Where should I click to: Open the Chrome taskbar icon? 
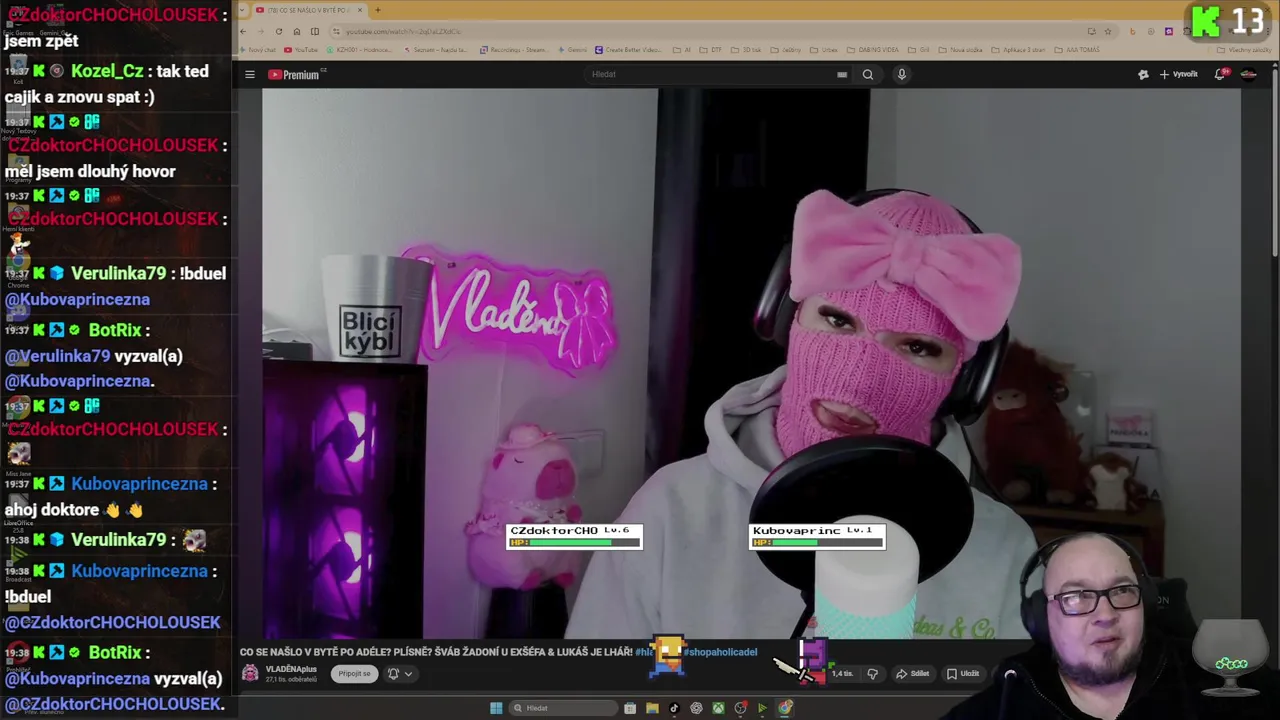786,708
